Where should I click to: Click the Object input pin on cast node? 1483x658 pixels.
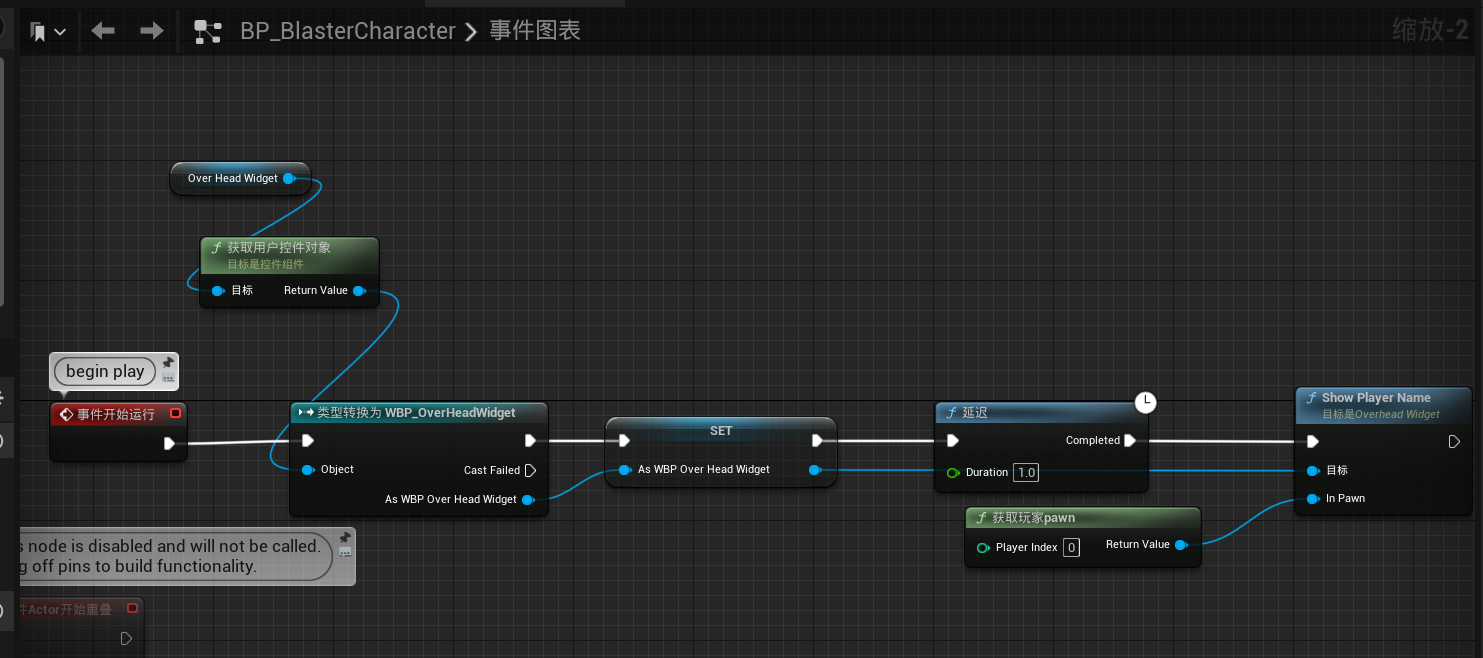point(308,469)
